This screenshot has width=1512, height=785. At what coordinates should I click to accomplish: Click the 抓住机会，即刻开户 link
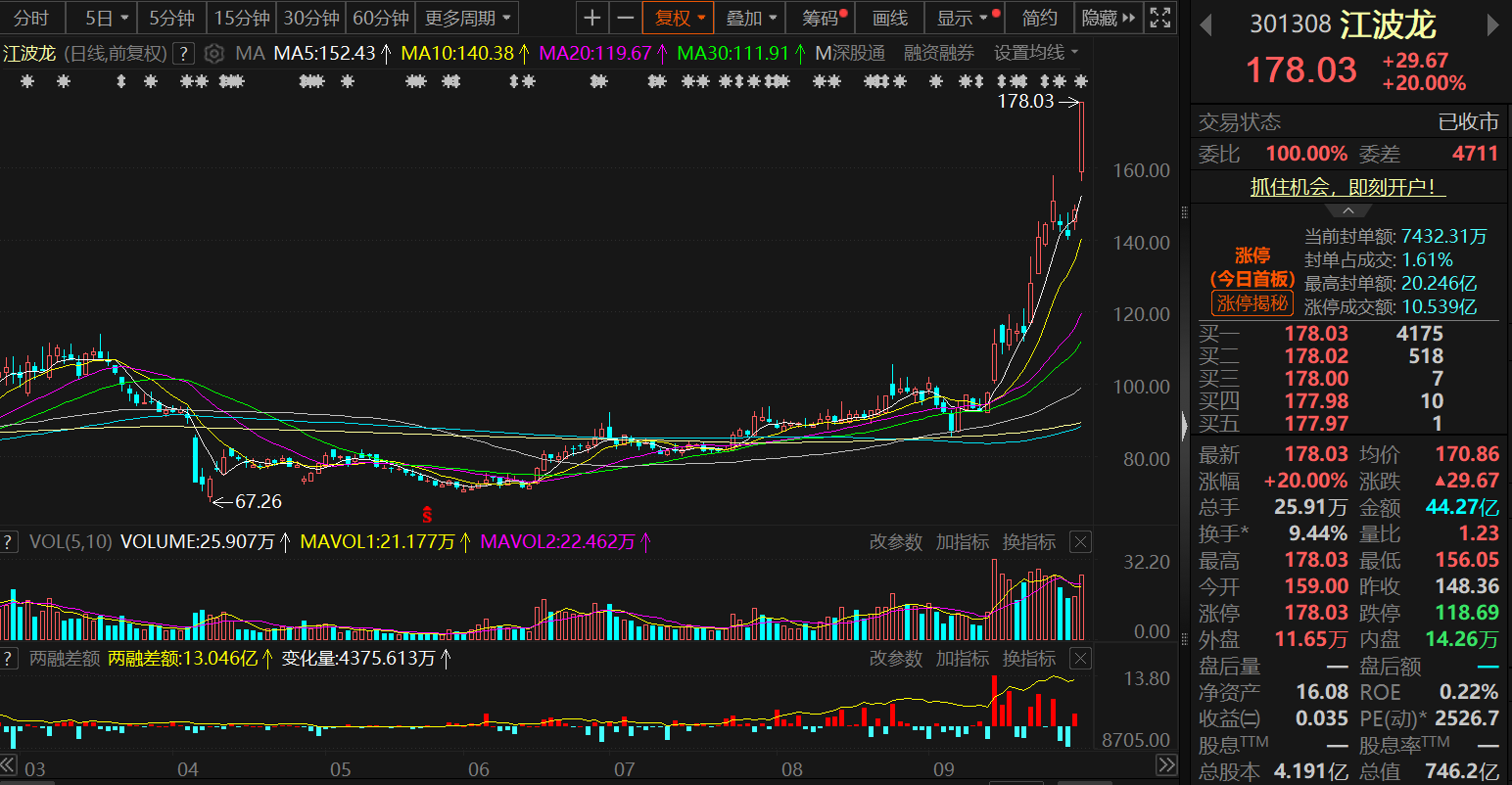[1347, 187]
